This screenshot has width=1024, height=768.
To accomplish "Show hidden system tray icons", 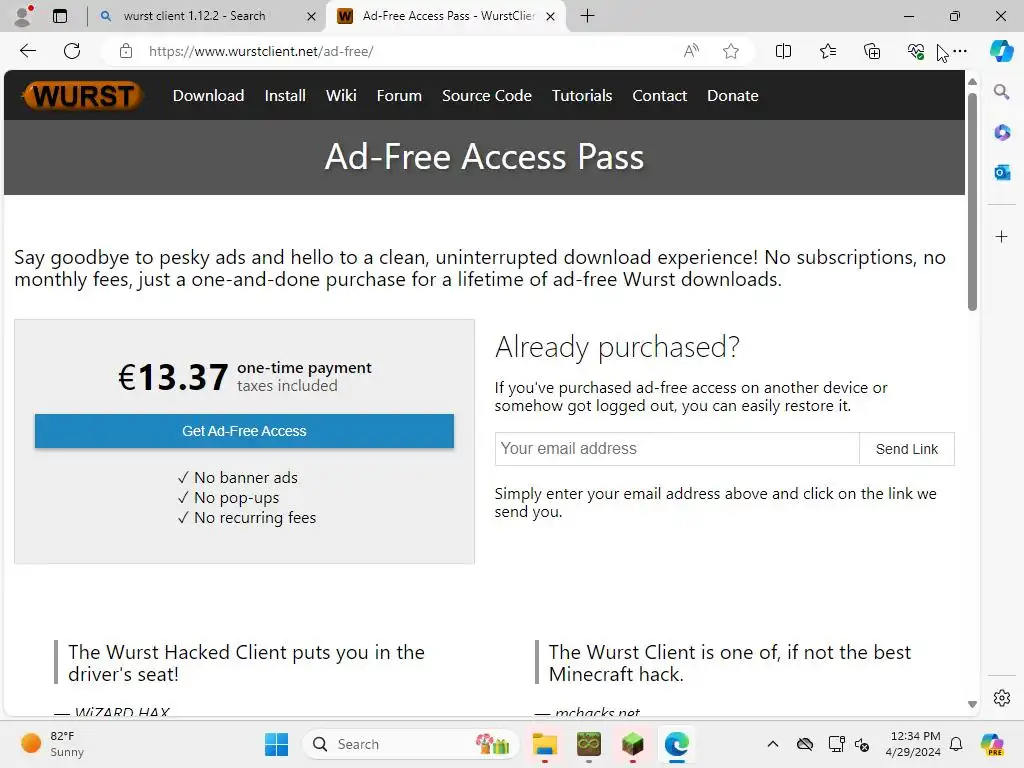I will (x=773, y=744).
